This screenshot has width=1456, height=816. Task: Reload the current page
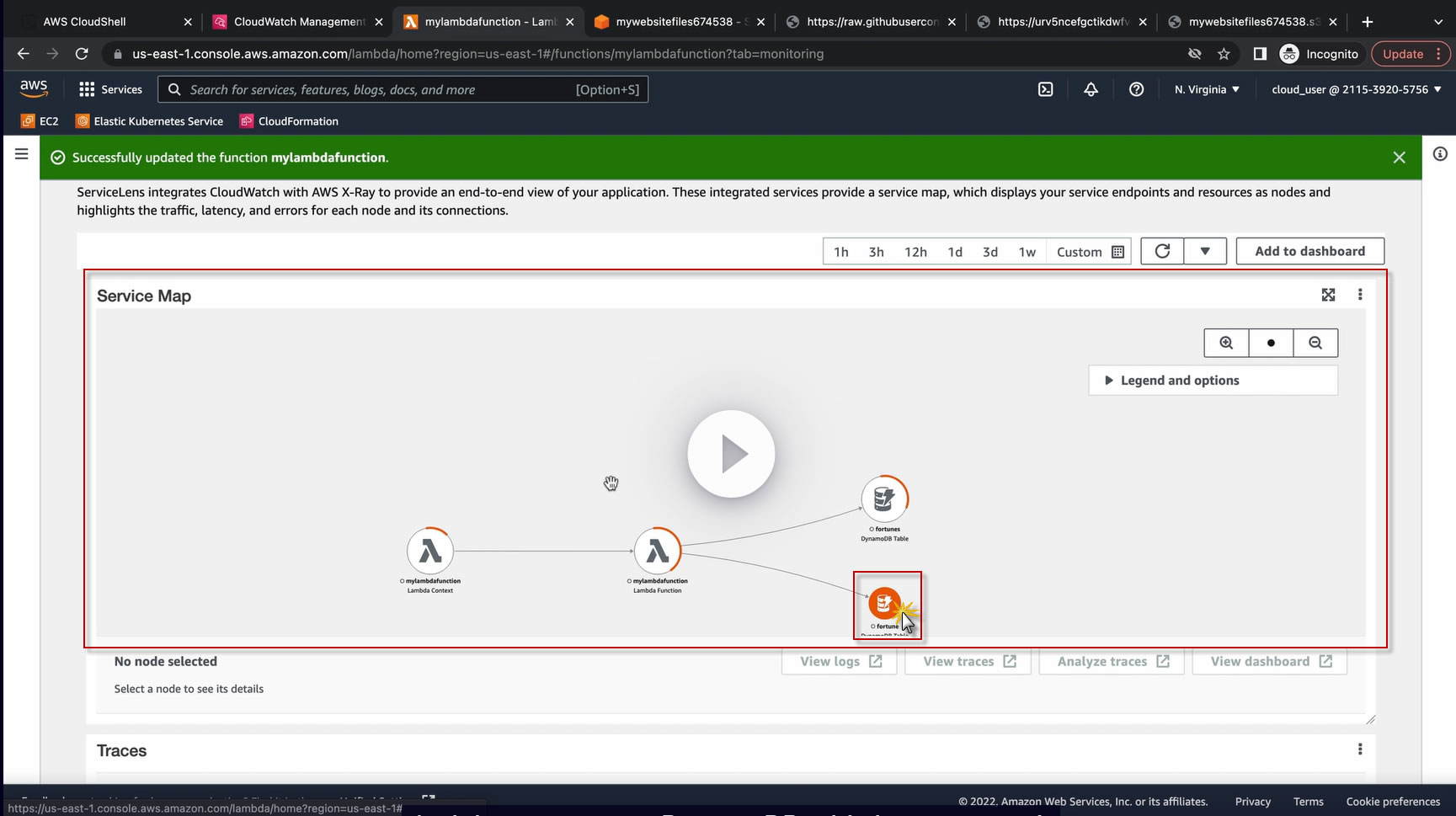pyautogui.click(x=82, y=54)
